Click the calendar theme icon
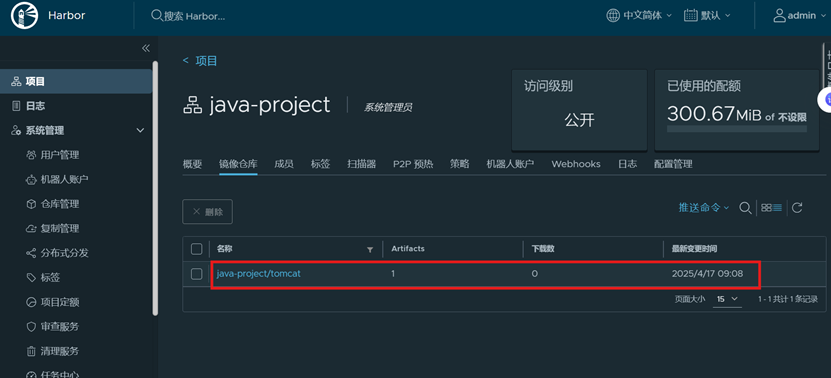Image resolution: width=831 pixels, height=378 pixels. click(x=691, y=15)
